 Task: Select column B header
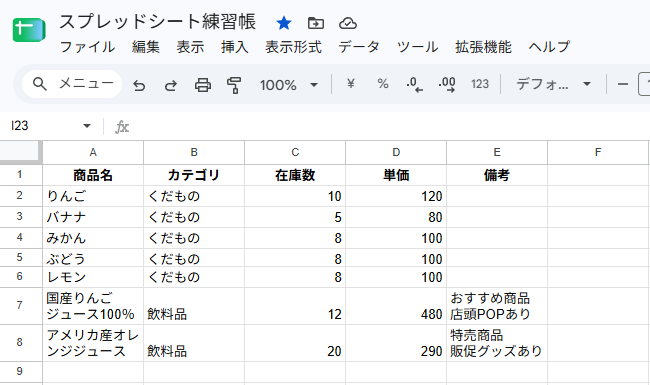point(194,153)
